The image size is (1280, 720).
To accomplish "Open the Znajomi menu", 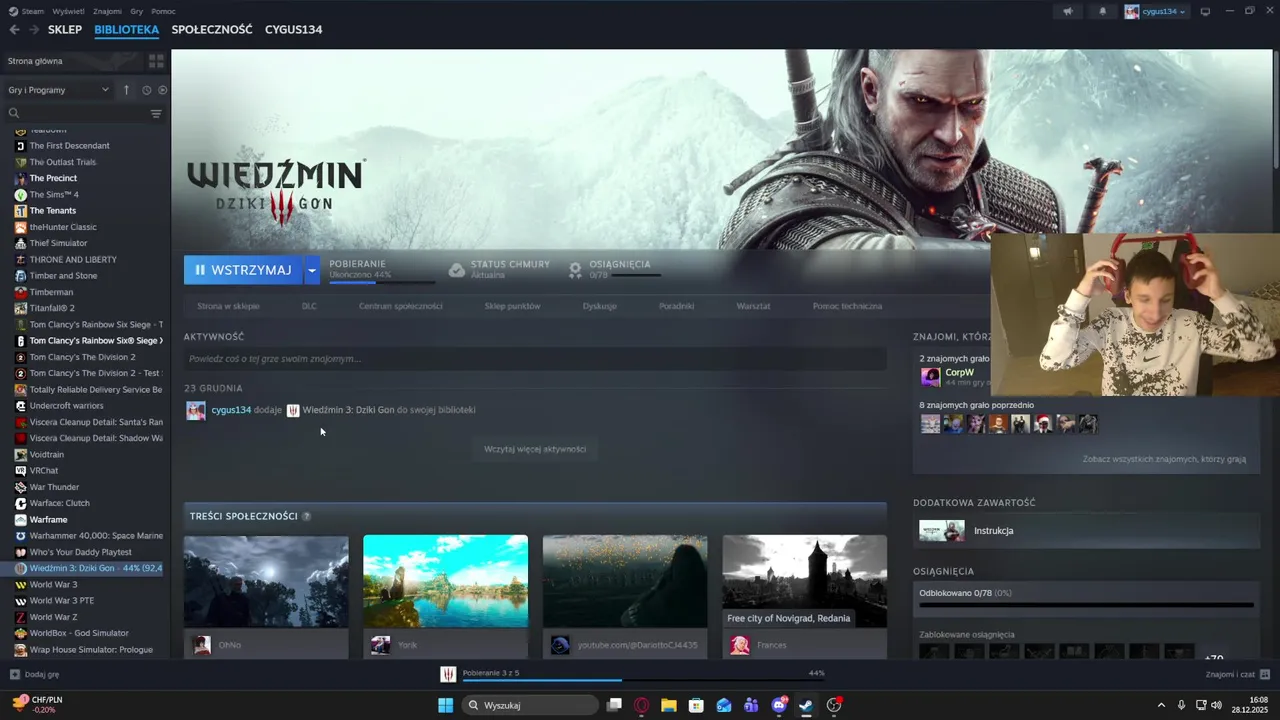I will pos(107,11).
